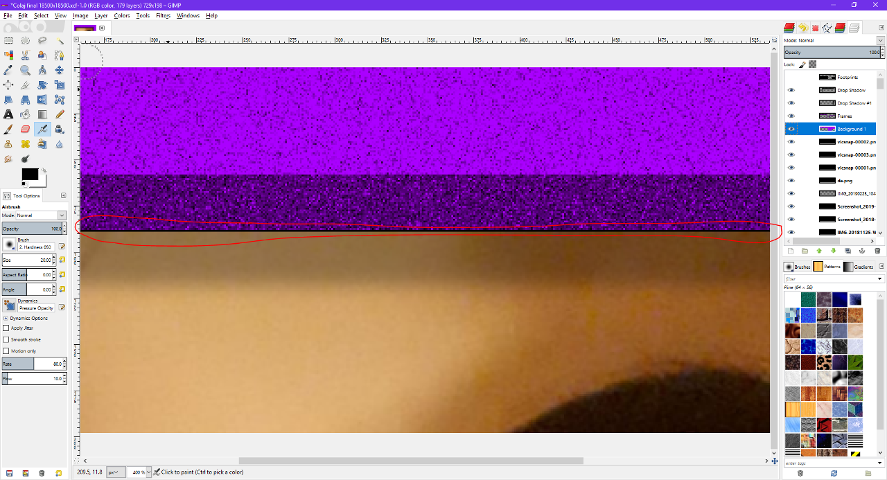Screen dimensions: 887x480
Task: Select the Text tool
Action: (x=8, y=114)
